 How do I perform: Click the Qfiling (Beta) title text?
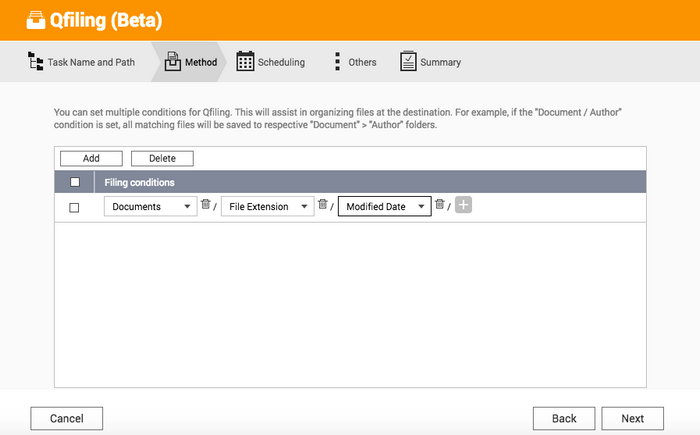(x=106, y=21)
